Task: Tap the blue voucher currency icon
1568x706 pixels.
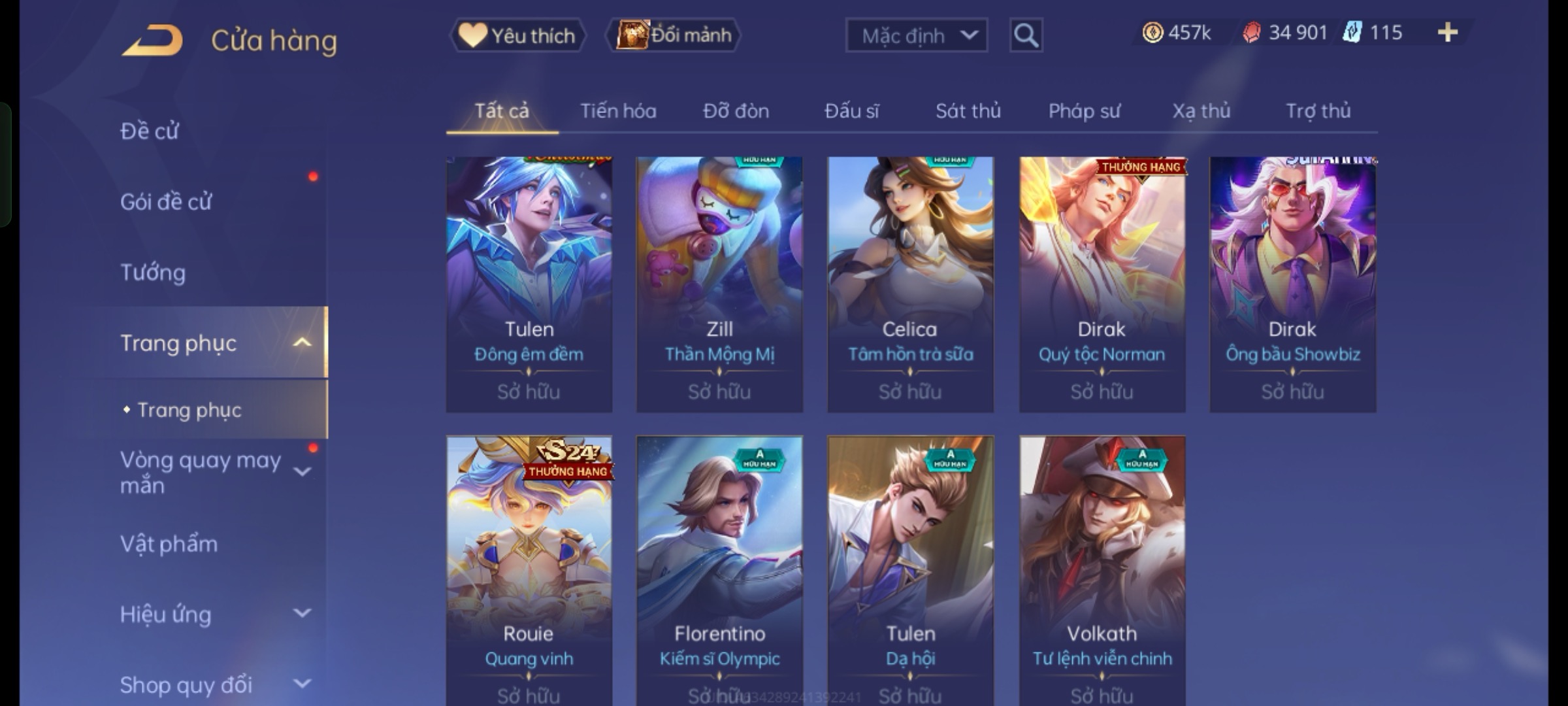Action: click(x=1352, y=33)
